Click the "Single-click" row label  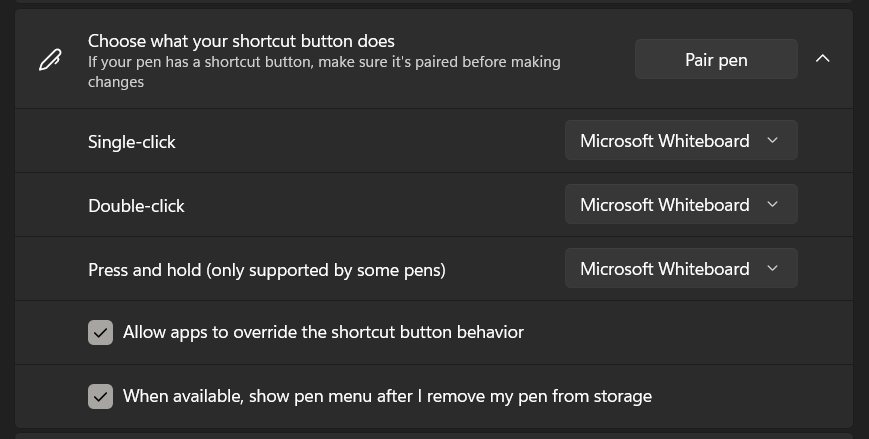[x=132, y=142]
